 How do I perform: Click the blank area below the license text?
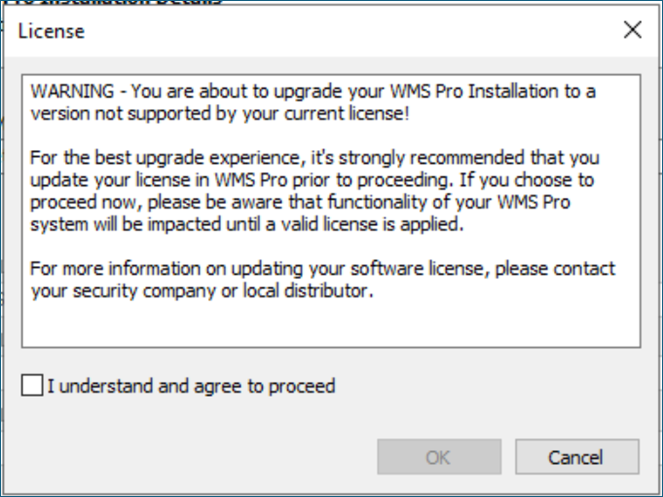pos(331,324)
